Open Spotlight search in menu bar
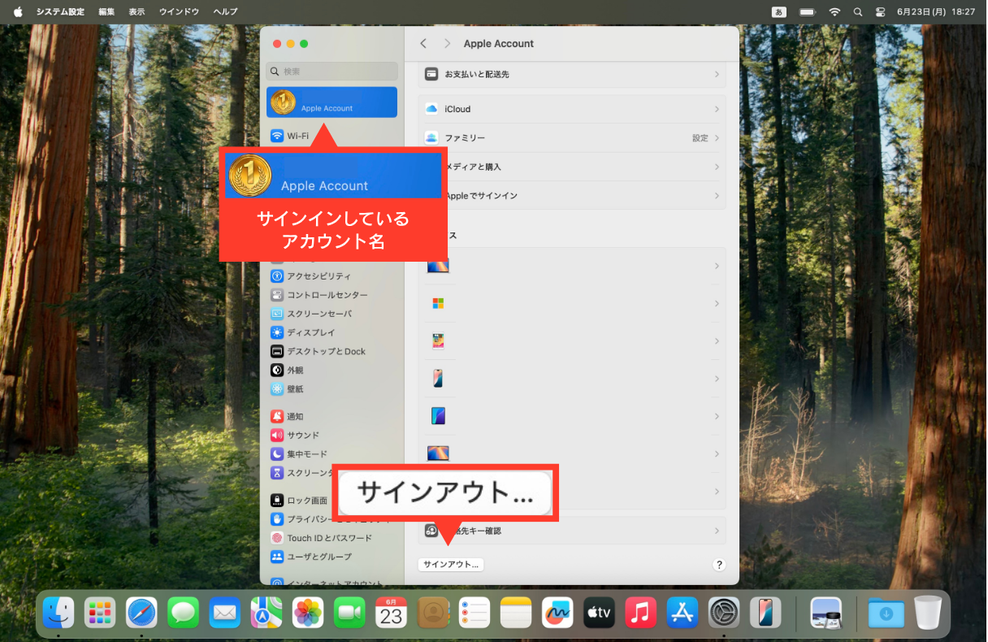 tap(858, 11)
